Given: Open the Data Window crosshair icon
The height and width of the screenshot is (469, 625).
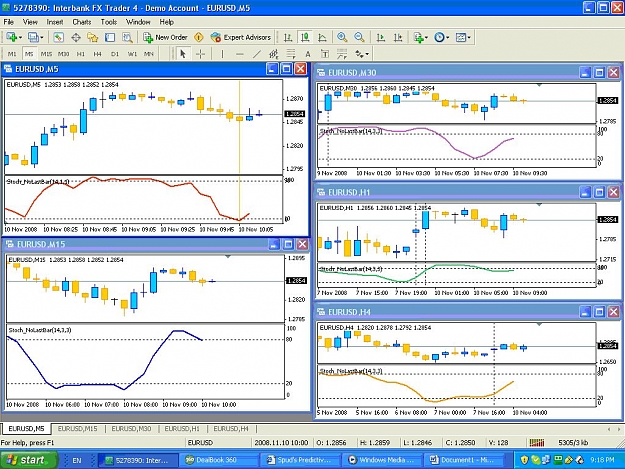Looking at the screenshot, I should pos(76,37).
